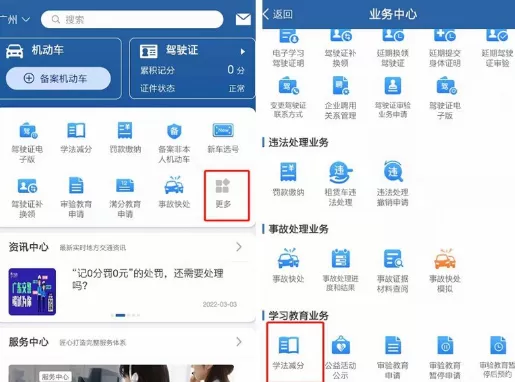Open the news article thumbnail image
Screen dimensions: 515x382
(x=32, y=292)
